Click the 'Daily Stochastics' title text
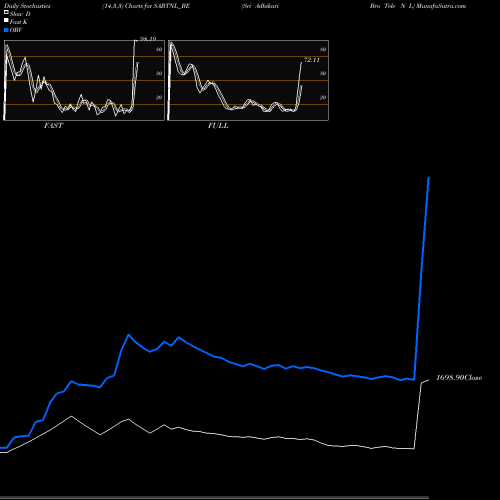 (27, 6)
